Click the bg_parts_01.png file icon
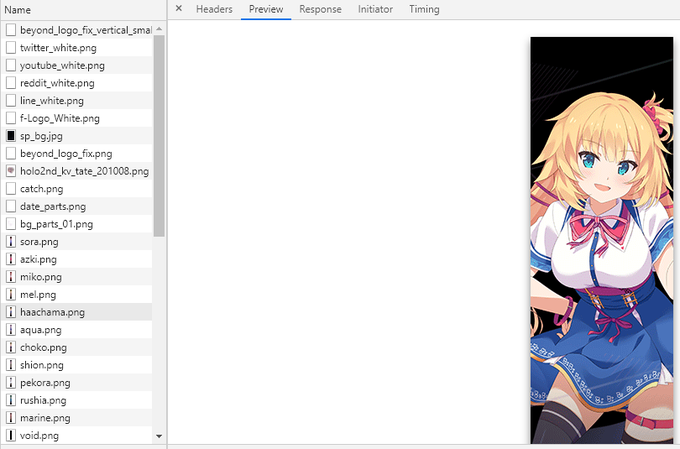 11,224
